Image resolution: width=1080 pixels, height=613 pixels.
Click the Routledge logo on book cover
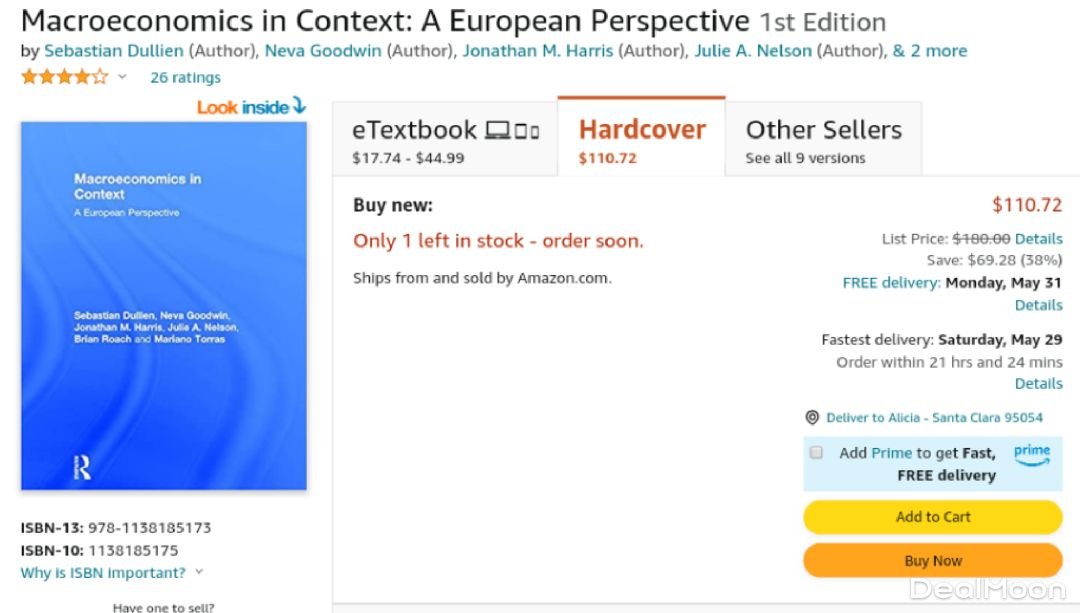click(x=83, y=467)
